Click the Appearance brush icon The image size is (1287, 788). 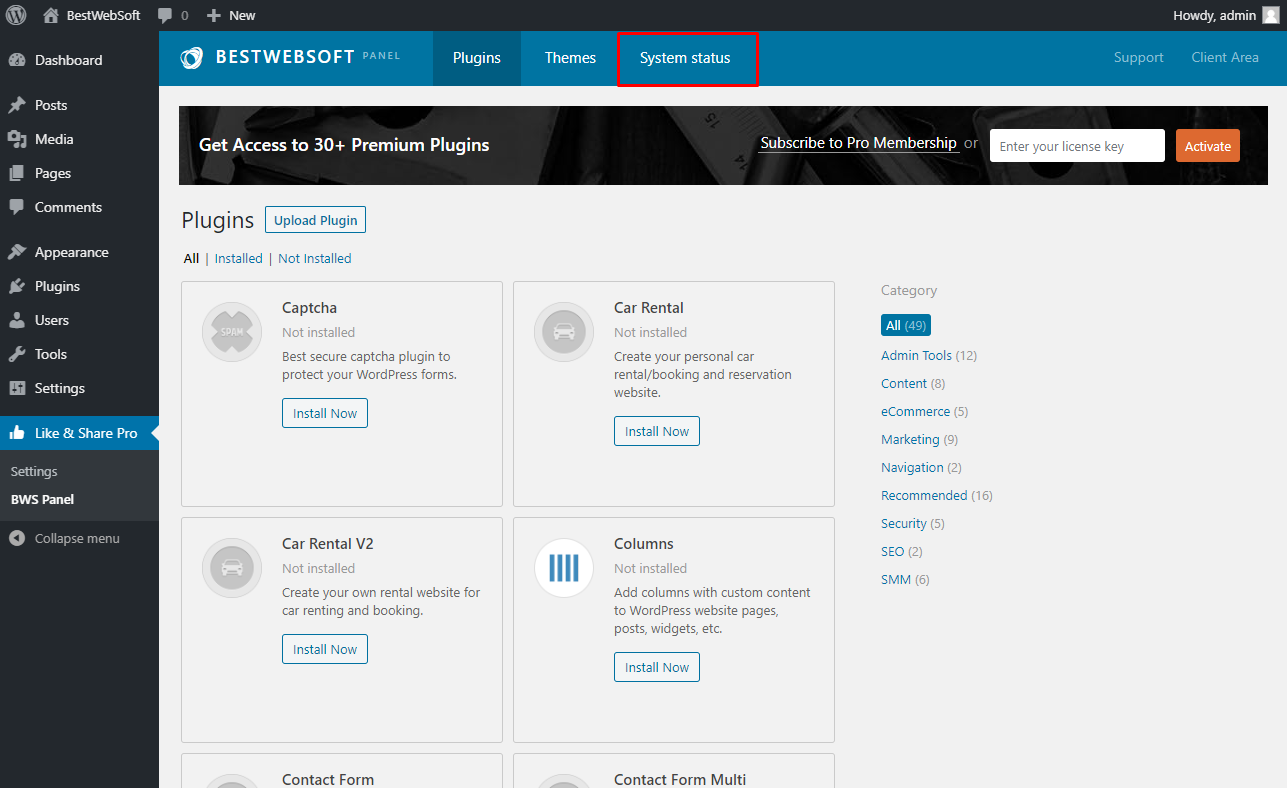coord(17,252)
